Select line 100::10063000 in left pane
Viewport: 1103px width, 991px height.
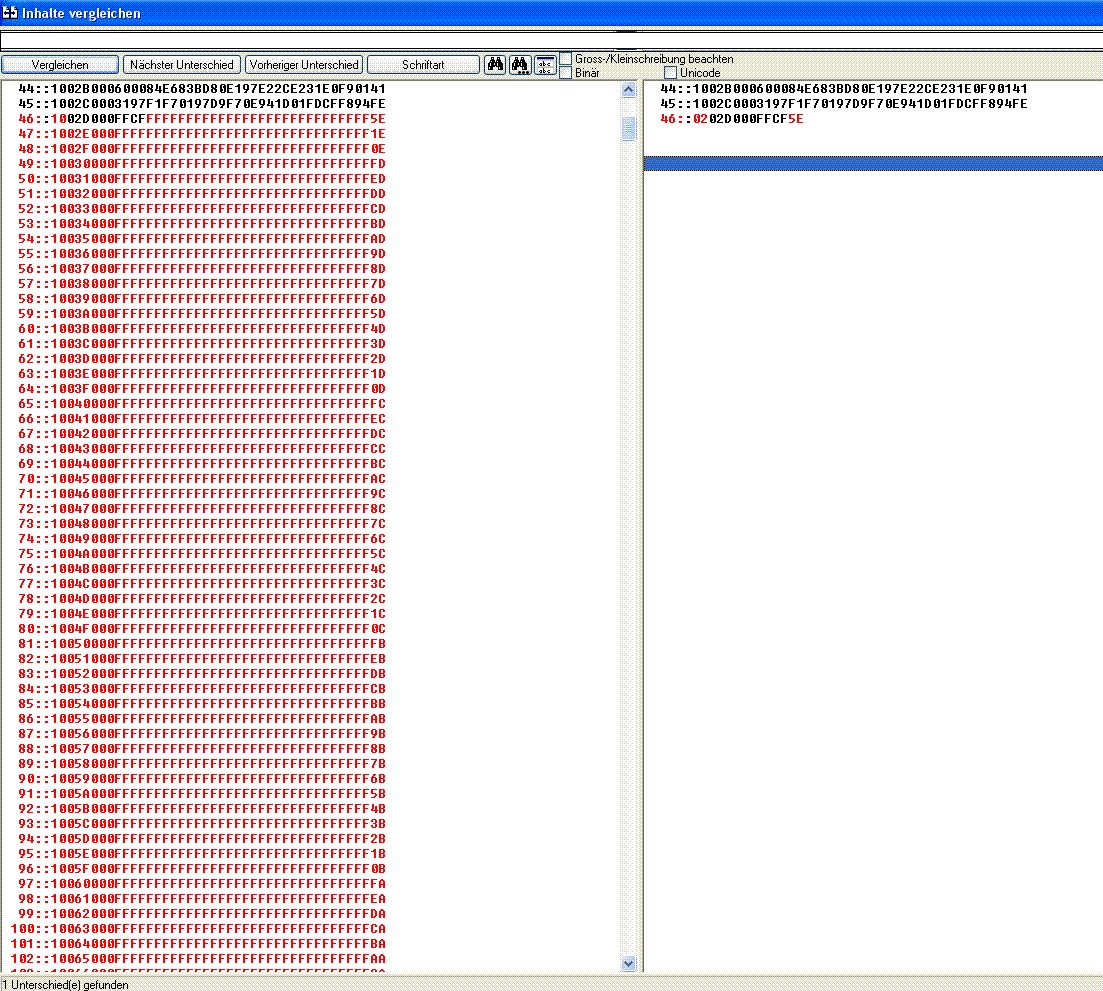198,928
